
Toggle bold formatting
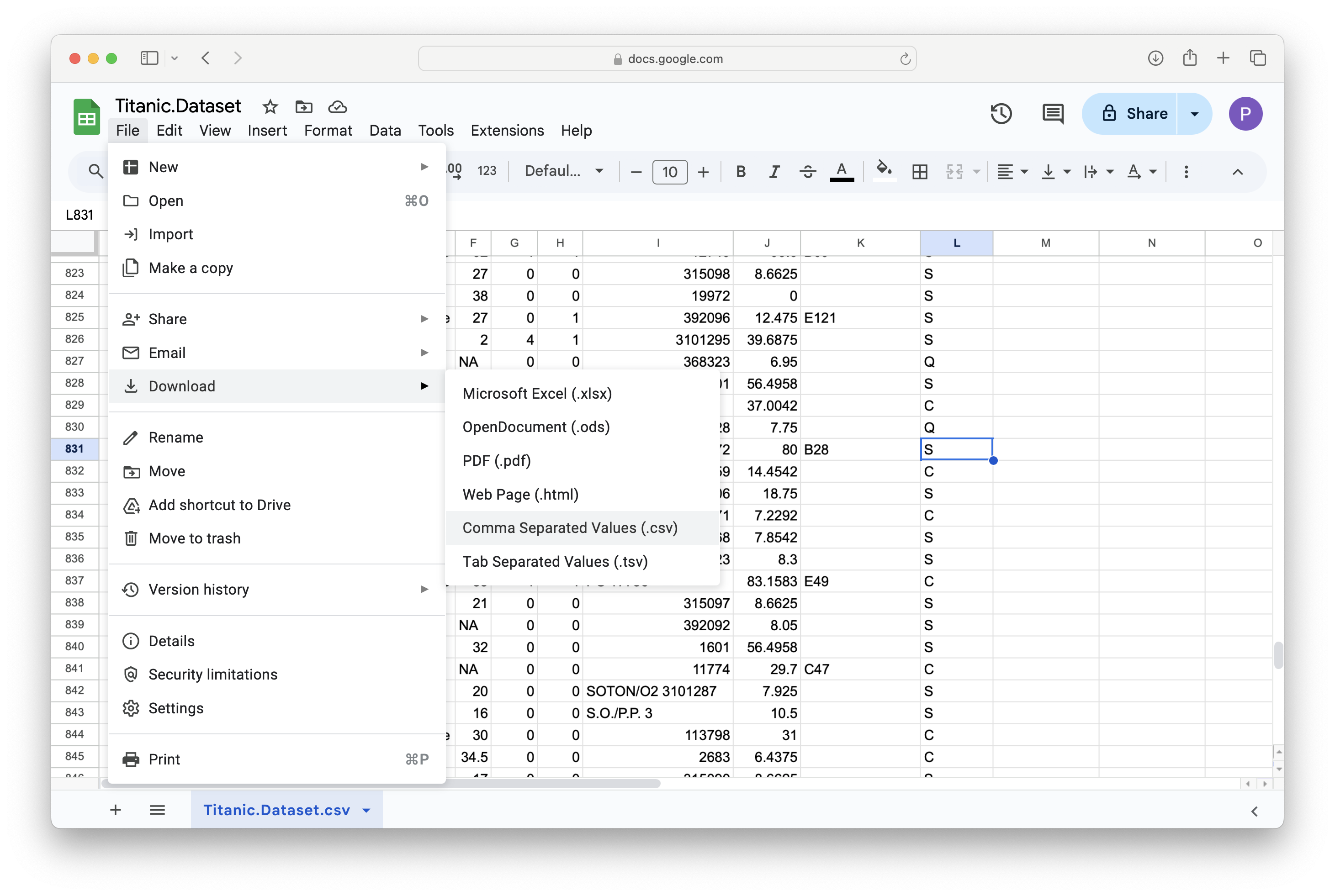pyautogui.click(x=741, y=171)
